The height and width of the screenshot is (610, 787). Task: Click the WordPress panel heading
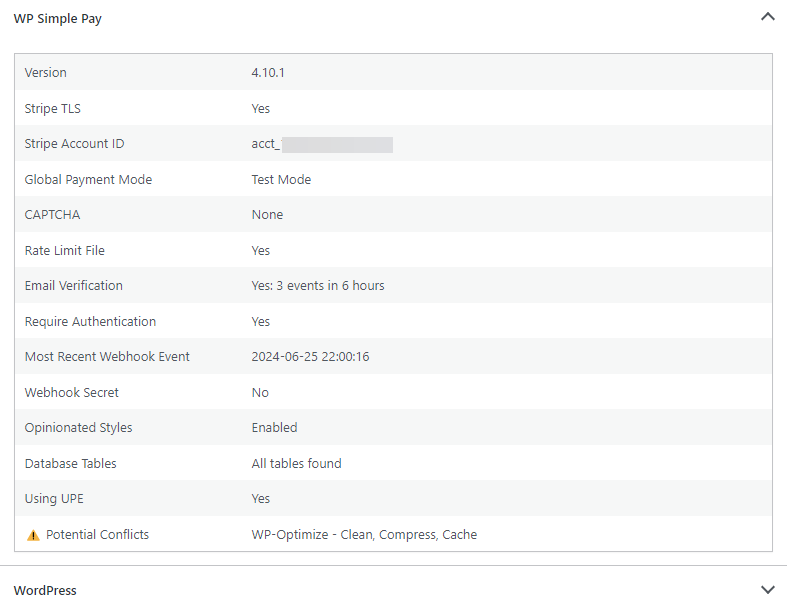45,590
